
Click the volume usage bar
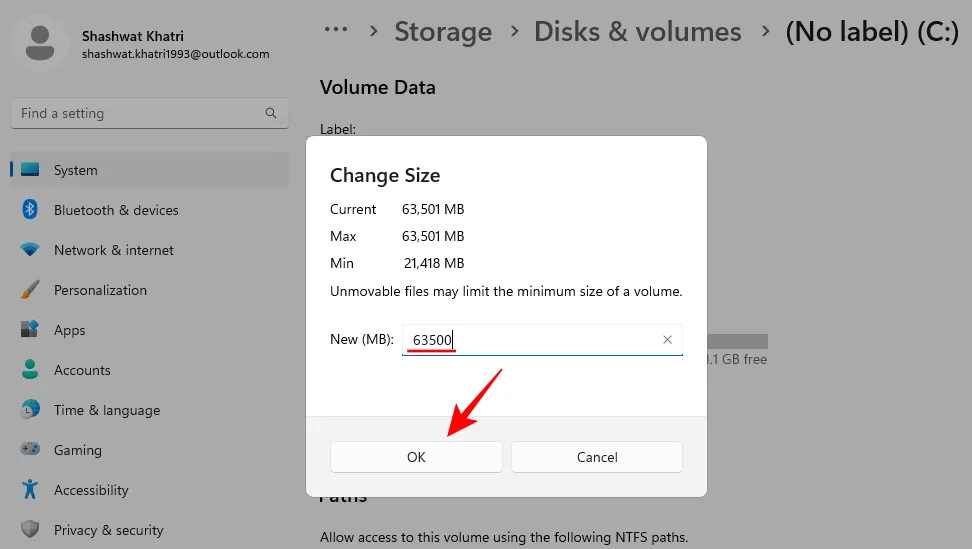(x=737, y=341)
